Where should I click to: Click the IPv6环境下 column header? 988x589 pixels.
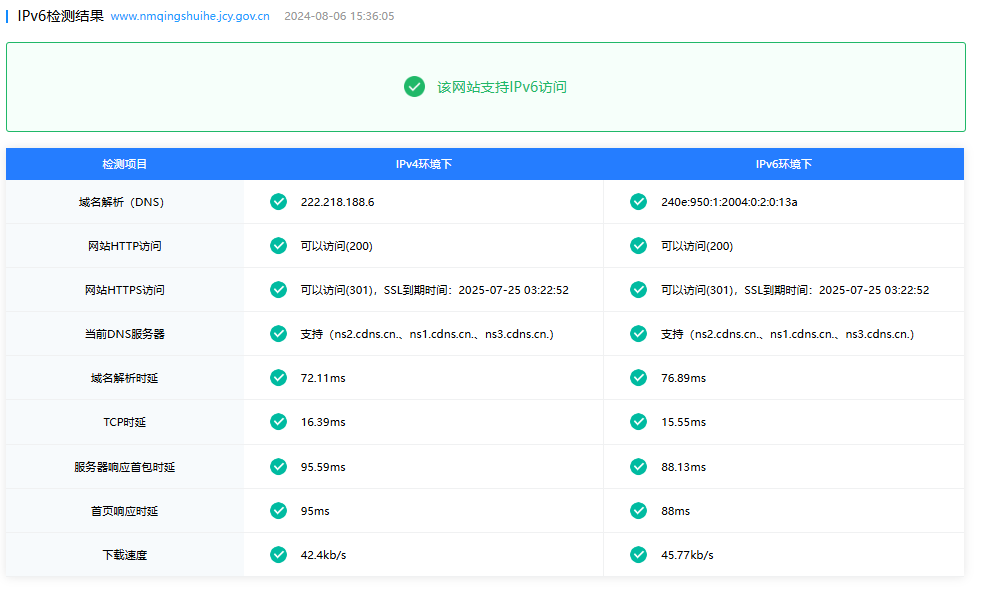783,164
